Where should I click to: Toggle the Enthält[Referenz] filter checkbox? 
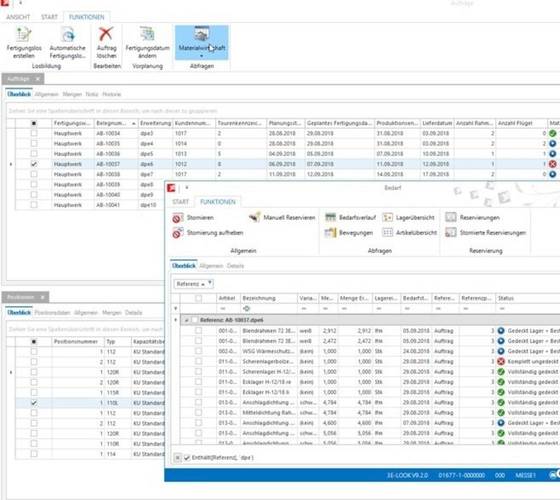[187, 458]
